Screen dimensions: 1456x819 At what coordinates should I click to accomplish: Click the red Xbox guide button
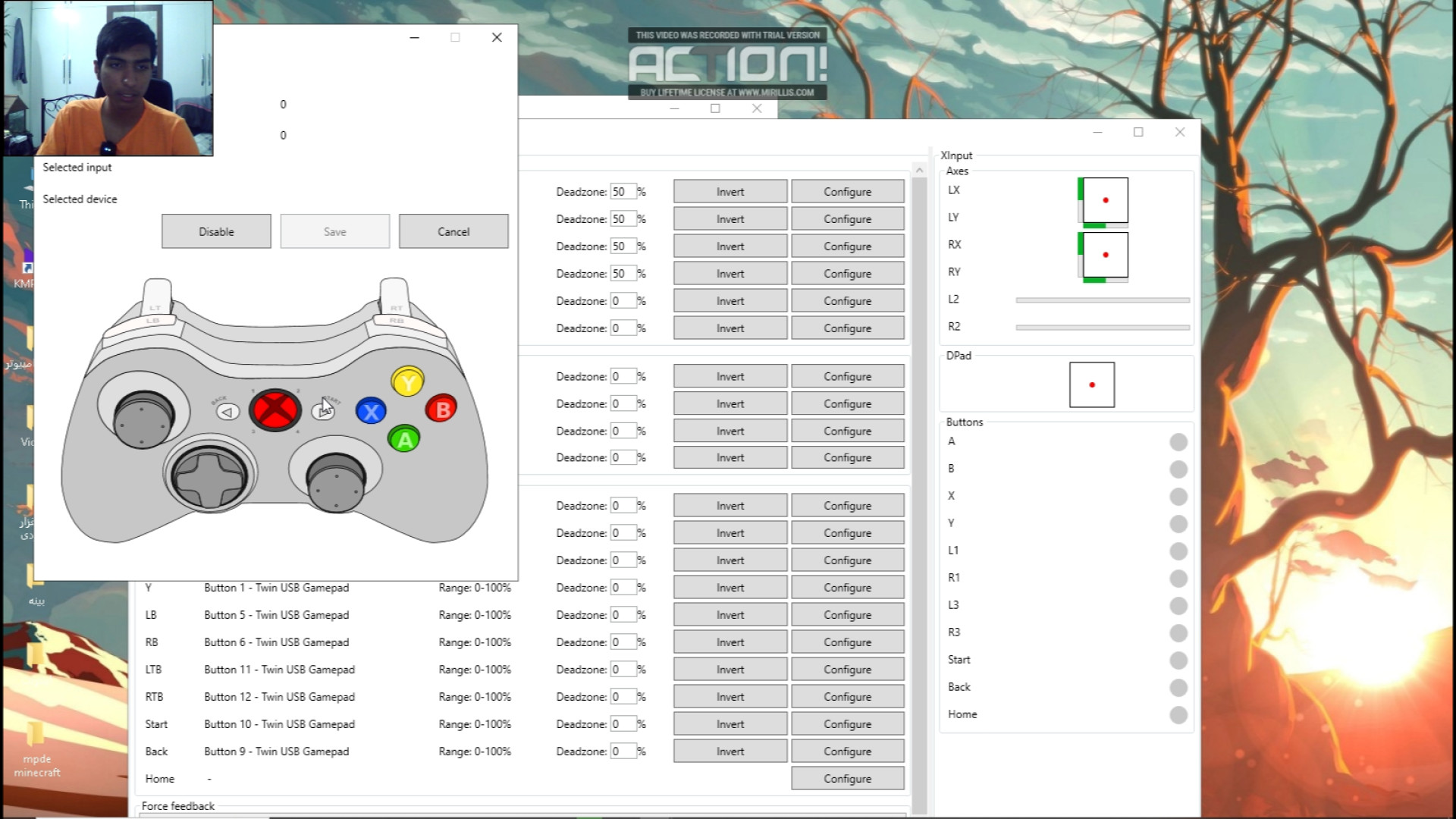275,410
